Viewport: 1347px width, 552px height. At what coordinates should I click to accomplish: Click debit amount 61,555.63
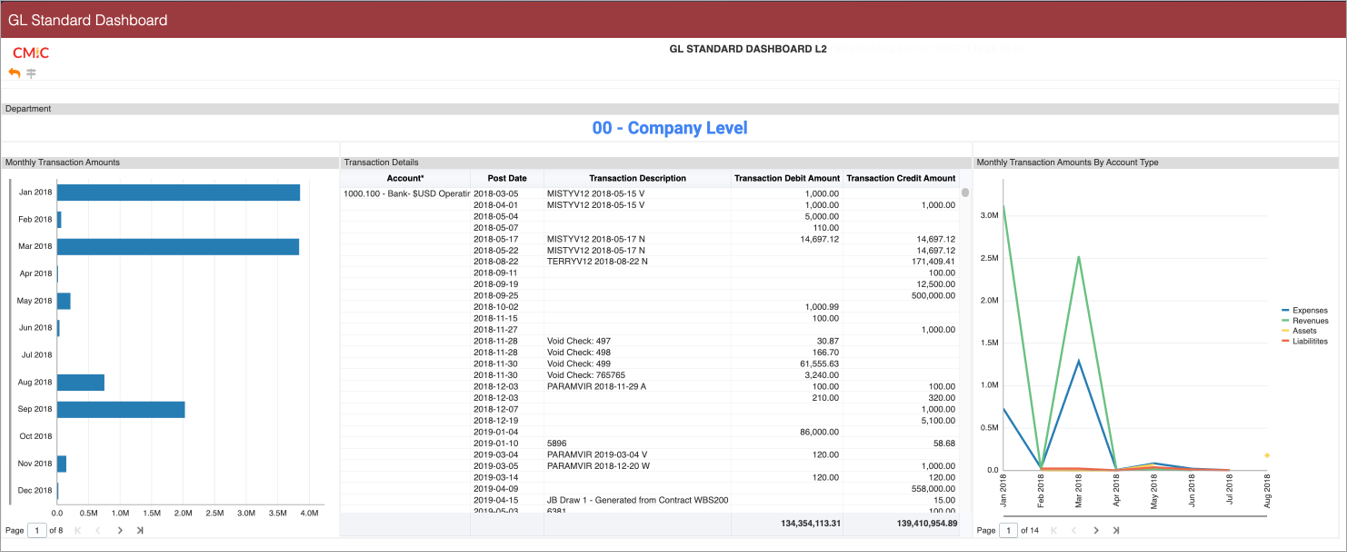point(817,362)
